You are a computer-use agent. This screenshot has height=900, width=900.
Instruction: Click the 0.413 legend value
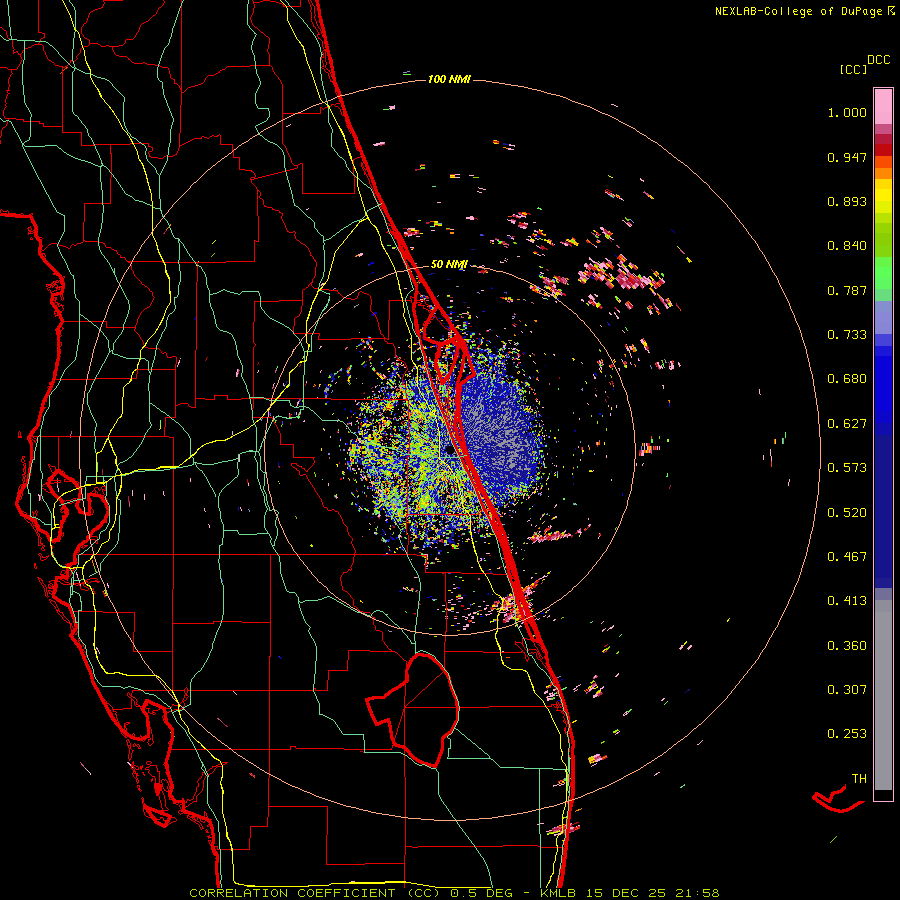[847, 601]
